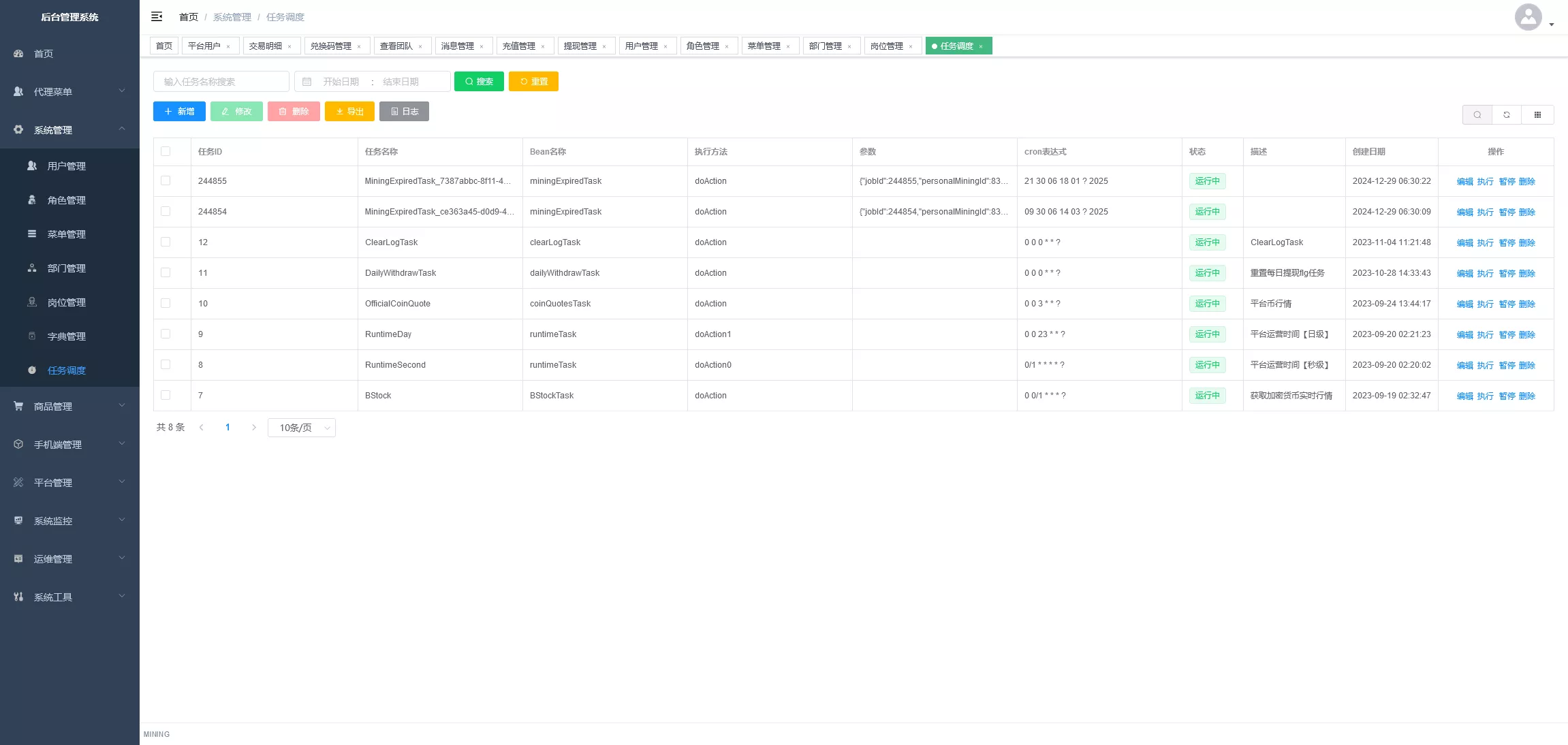Expand the 系统监控 sidebar menu
Image resolution: width=1568 pixels, height=745 pixels.
pyautogui.click(x=69, y=520)
